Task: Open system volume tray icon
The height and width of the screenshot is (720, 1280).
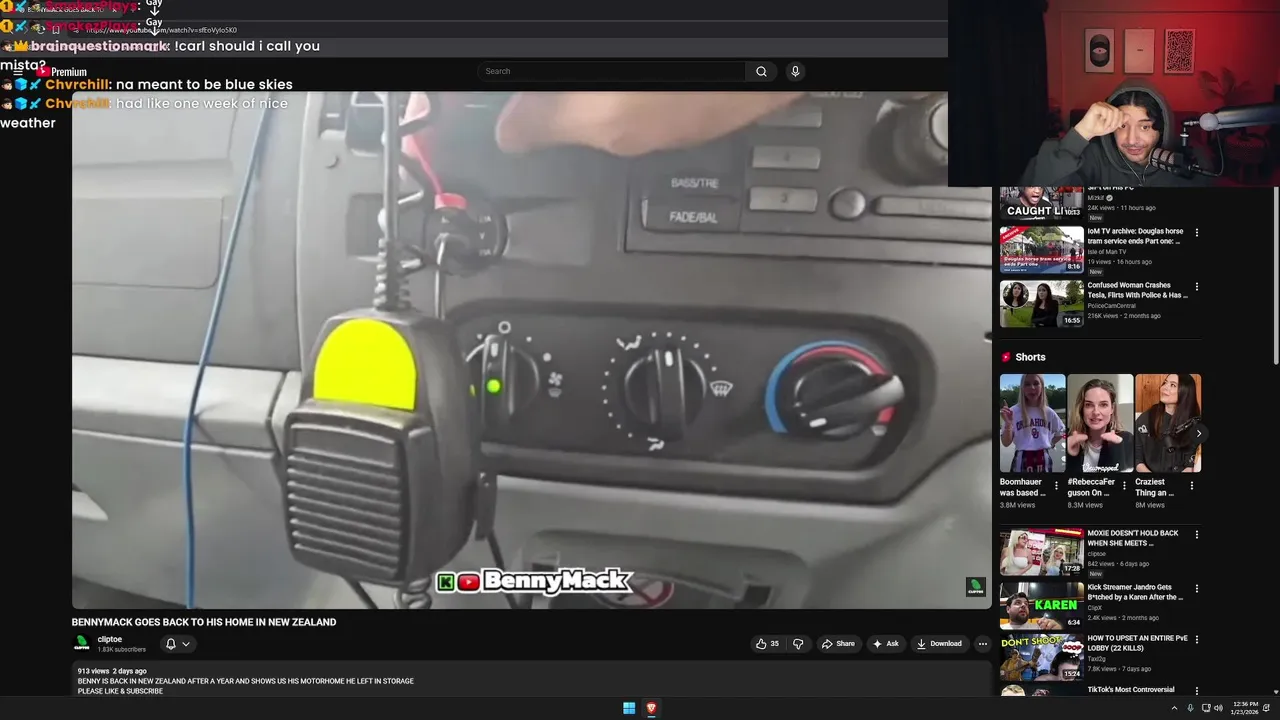Action: coord(1218,708)
